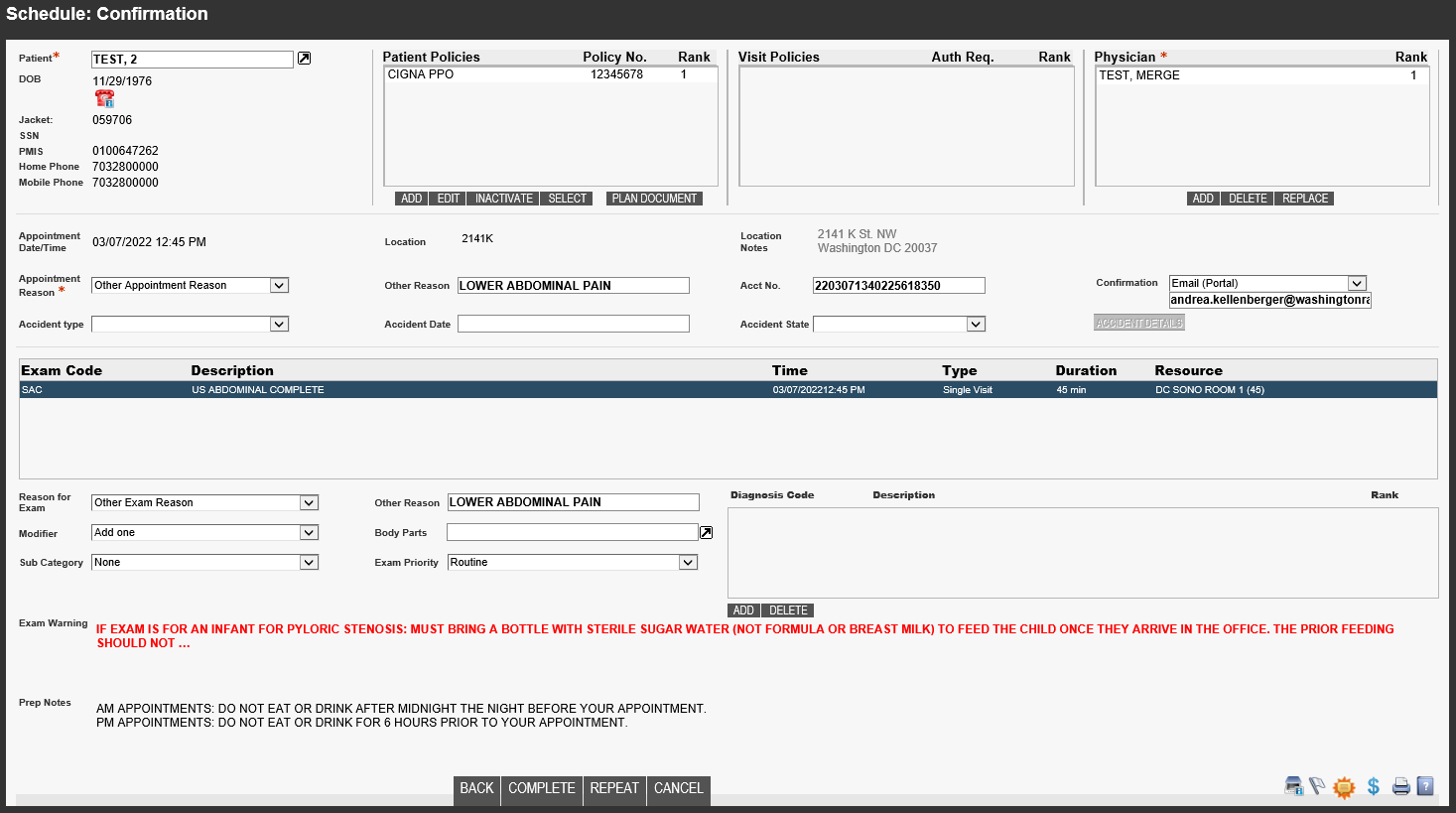Open the orange alert note icon
Viewport: 1456px width, 813px height.
pyautogui.click(x=1344, y=787)
